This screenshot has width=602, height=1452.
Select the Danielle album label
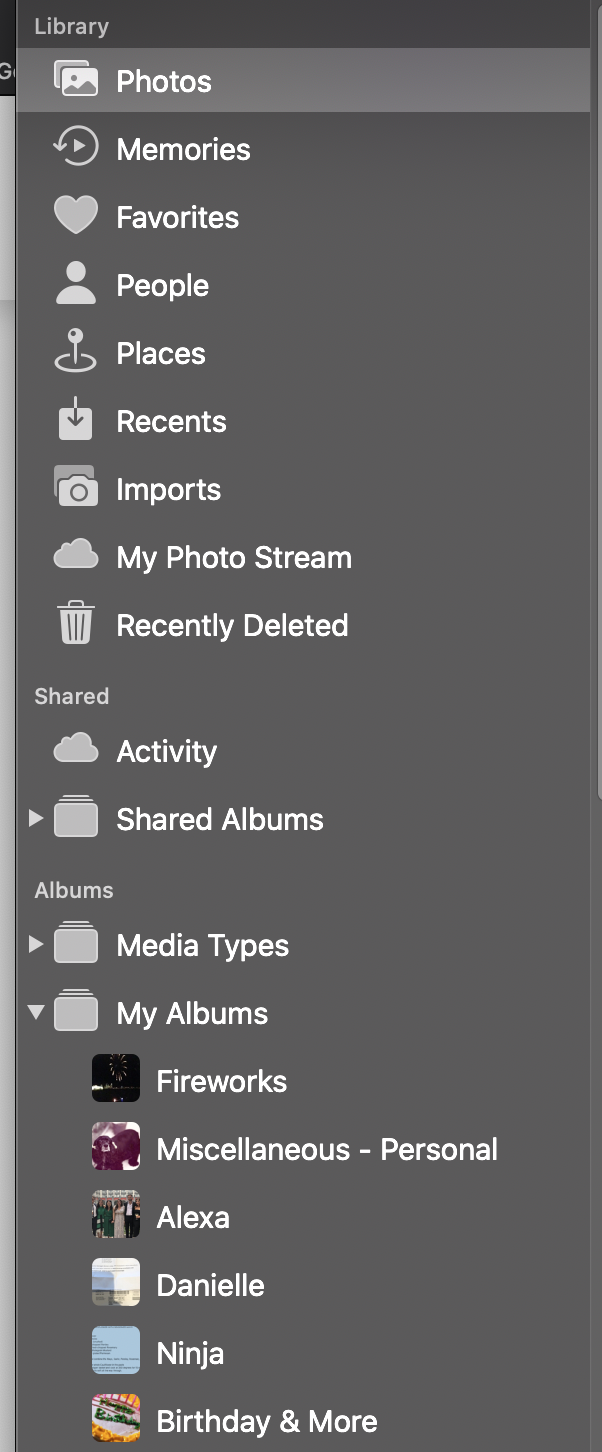click(x=210, y=1285)
